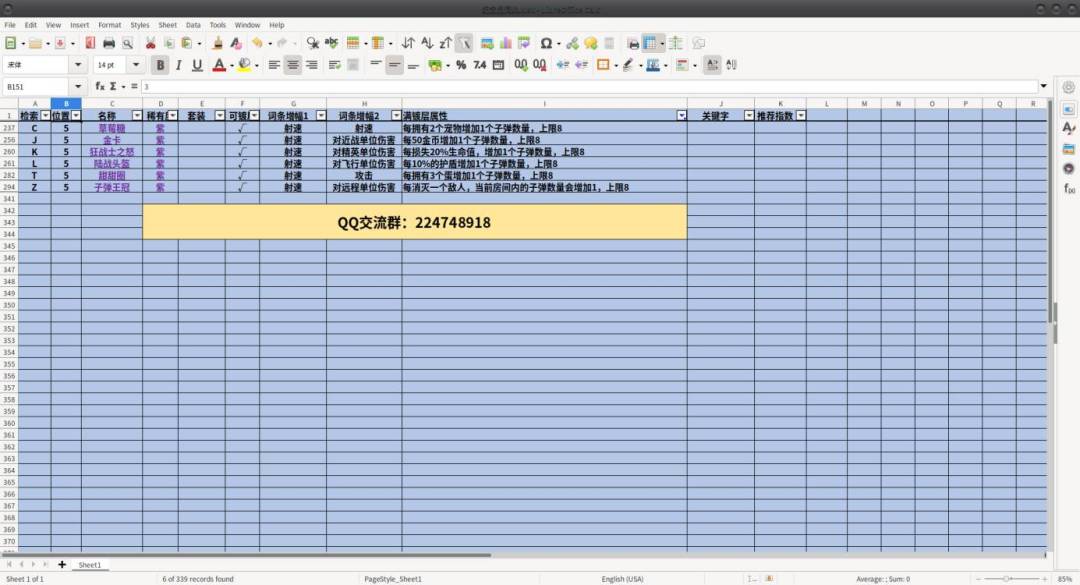
Task: Open the Data menu
Action: (x=194, y=25)
